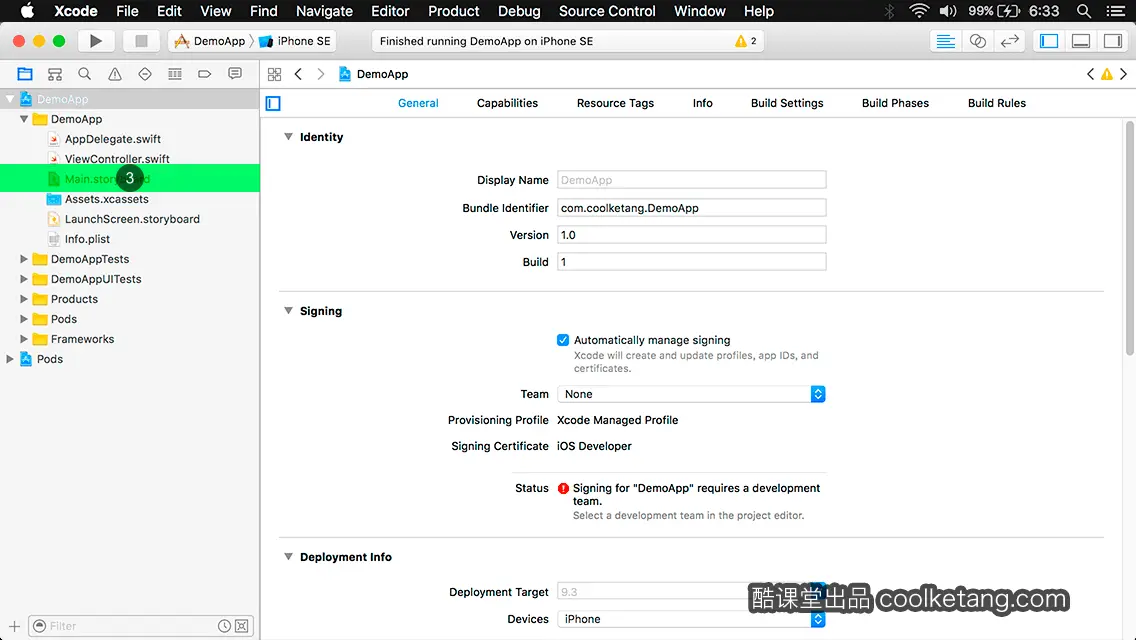Open Assets.xcassets in navigator
This screenshot has width=1136, height=640.
click(106, 199)
